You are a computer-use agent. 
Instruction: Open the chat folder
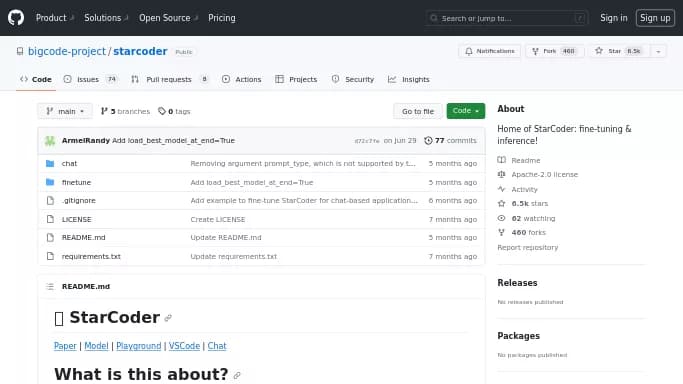click(x=69, y=164)
